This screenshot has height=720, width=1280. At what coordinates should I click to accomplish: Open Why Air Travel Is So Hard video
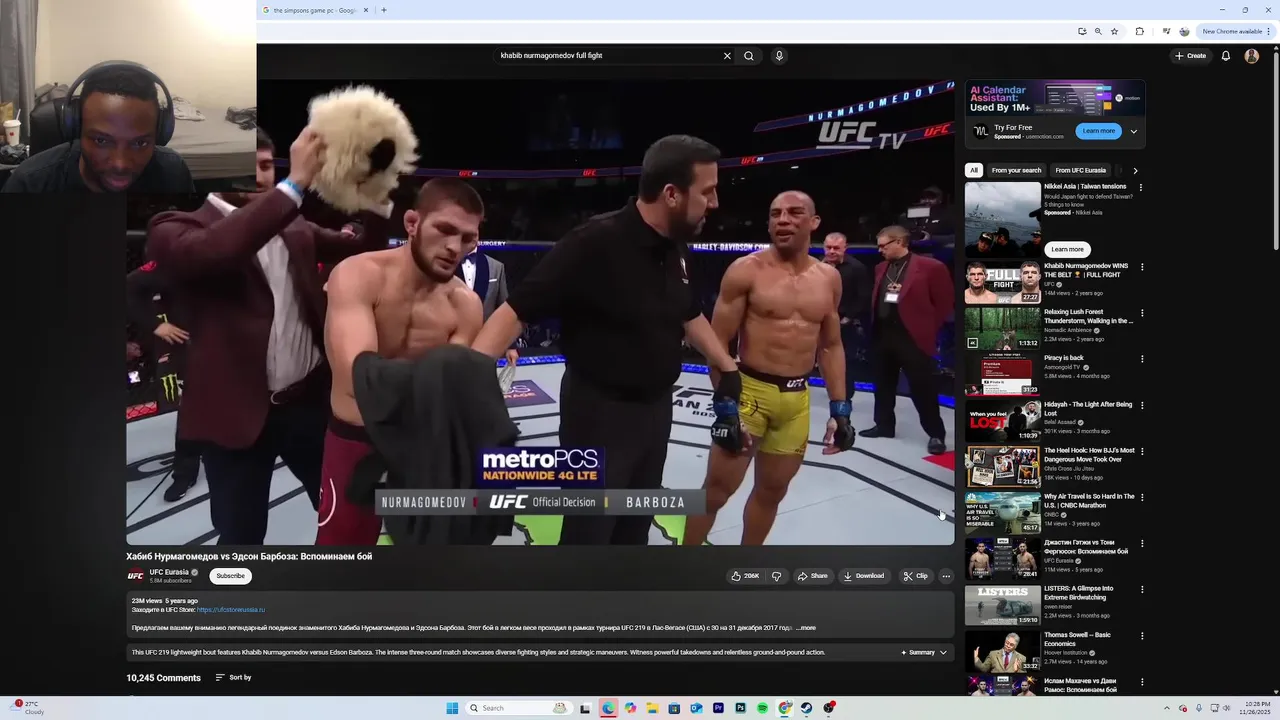1002,513
